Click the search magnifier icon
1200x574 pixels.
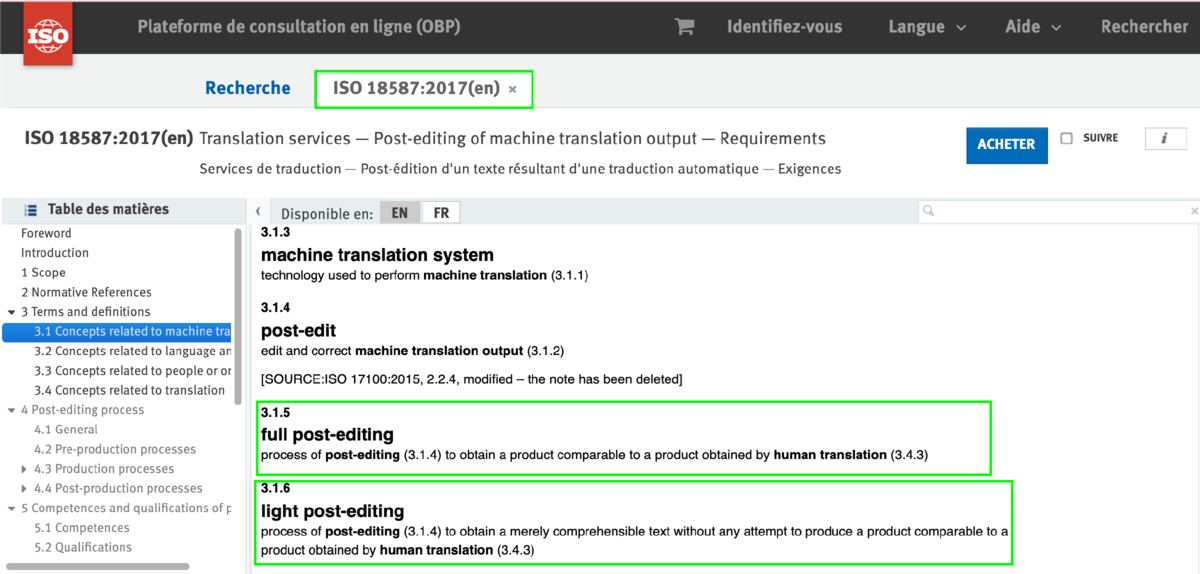coord(929,211)
